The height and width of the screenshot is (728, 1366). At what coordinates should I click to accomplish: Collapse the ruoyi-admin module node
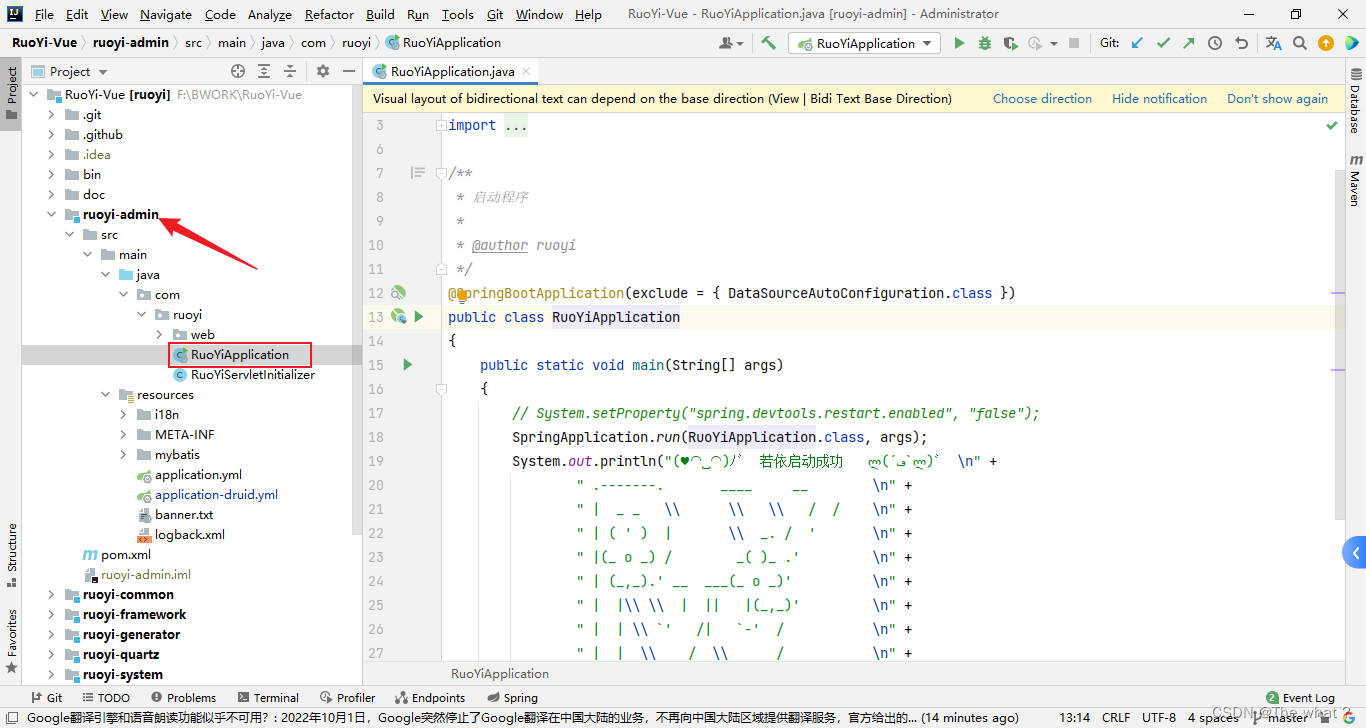coord(51,215)
